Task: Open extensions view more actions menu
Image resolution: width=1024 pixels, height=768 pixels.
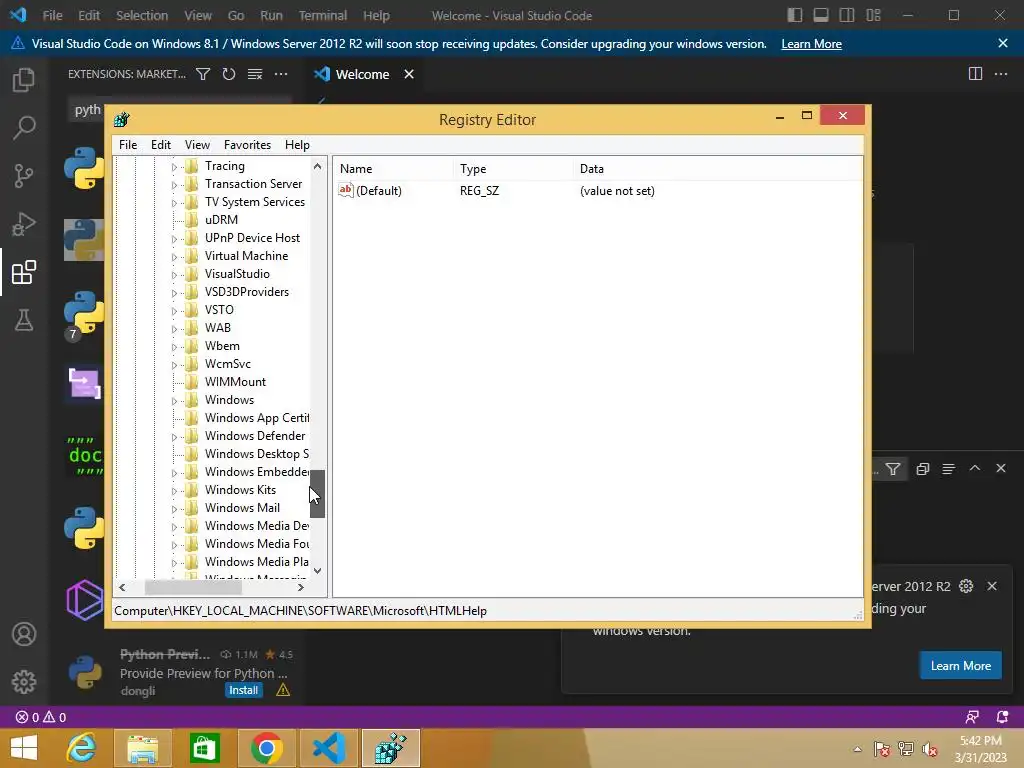Action: 281,74
